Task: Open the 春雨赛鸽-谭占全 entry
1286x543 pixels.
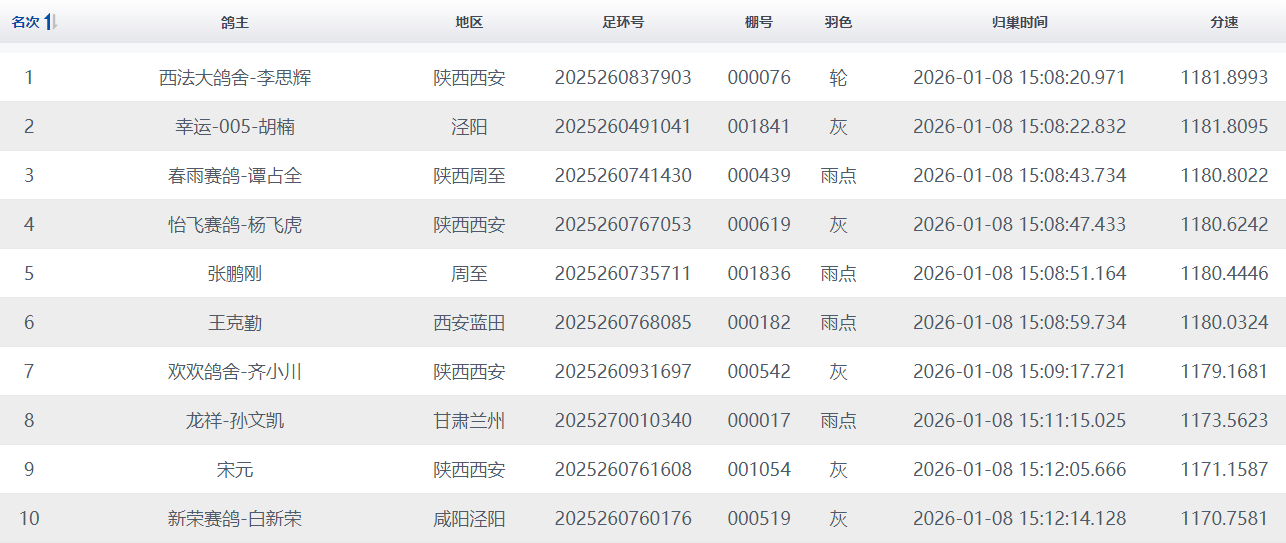Action: [x=235, y=175]
